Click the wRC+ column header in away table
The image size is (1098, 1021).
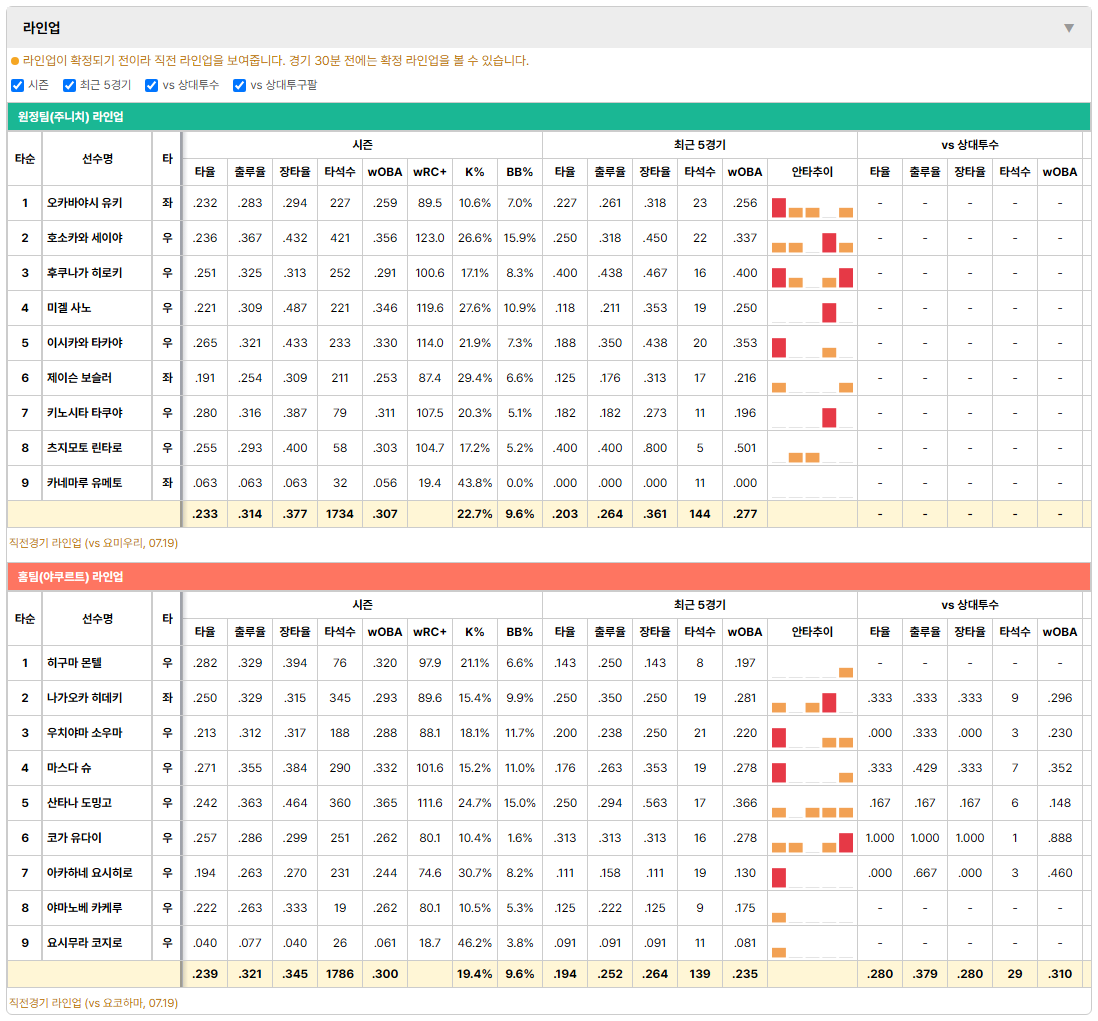coord(429,172)
